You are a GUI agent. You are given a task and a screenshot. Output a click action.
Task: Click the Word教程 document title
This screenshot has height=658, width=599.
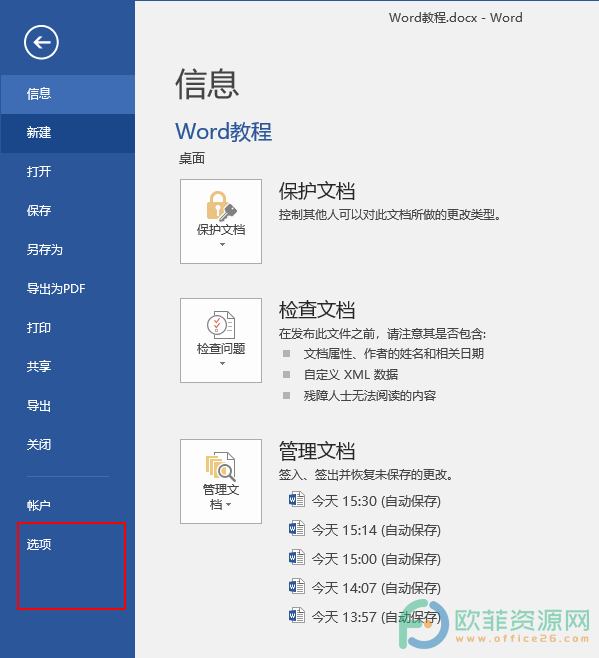coord(223,132)
